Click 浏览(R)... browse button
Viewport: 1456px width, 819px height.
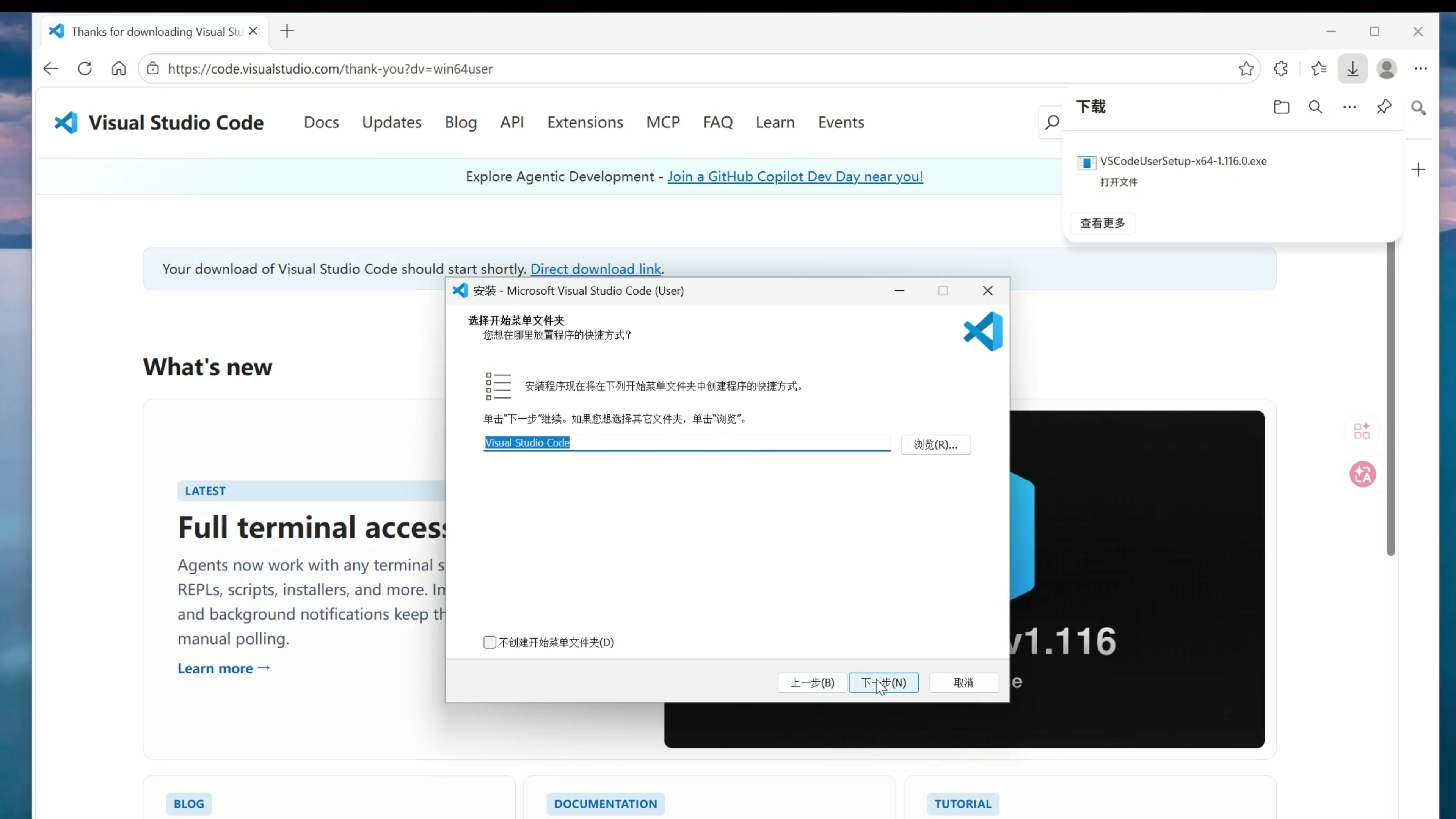935,444
